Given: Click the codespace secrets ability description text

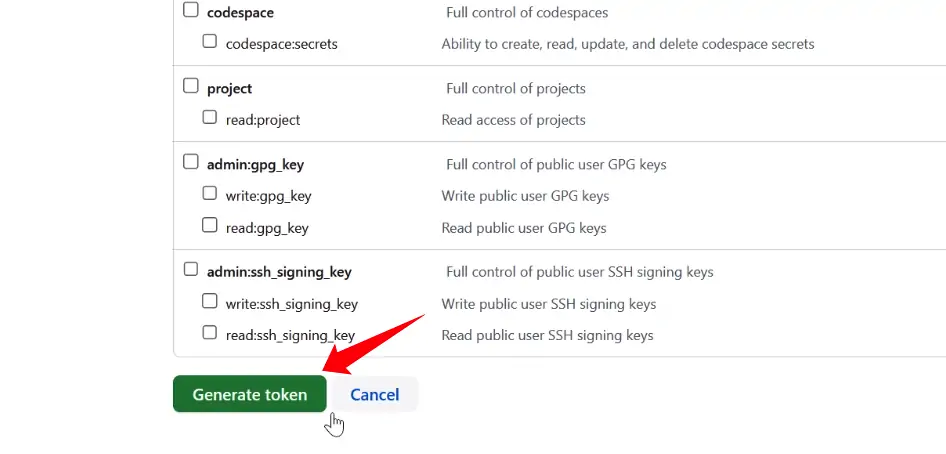Looking at the screenshot, I should coord(628,44).
